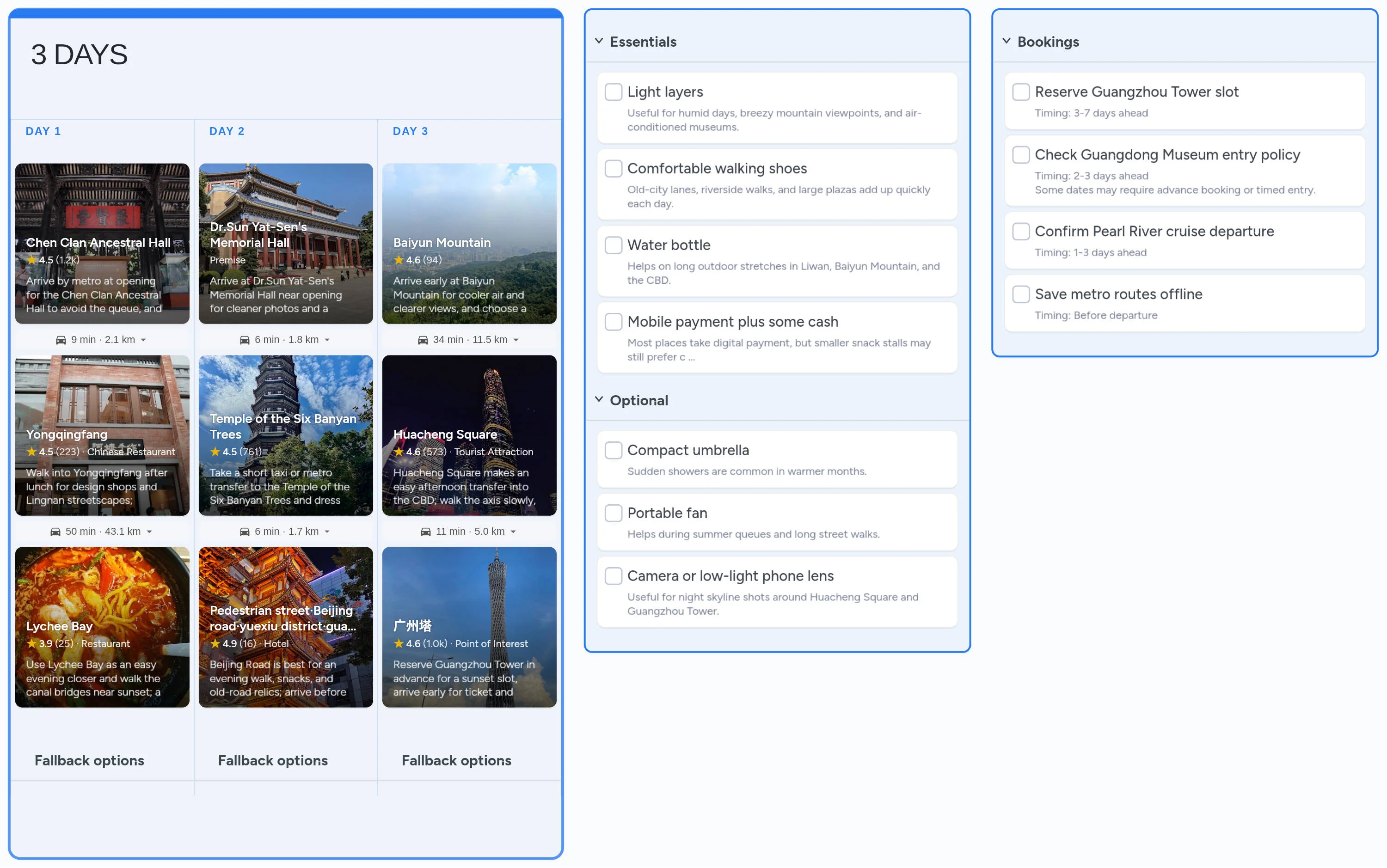Select the DAY 2 column header
The height and width of the screenshot is (868, 1387).
point(227,131)
